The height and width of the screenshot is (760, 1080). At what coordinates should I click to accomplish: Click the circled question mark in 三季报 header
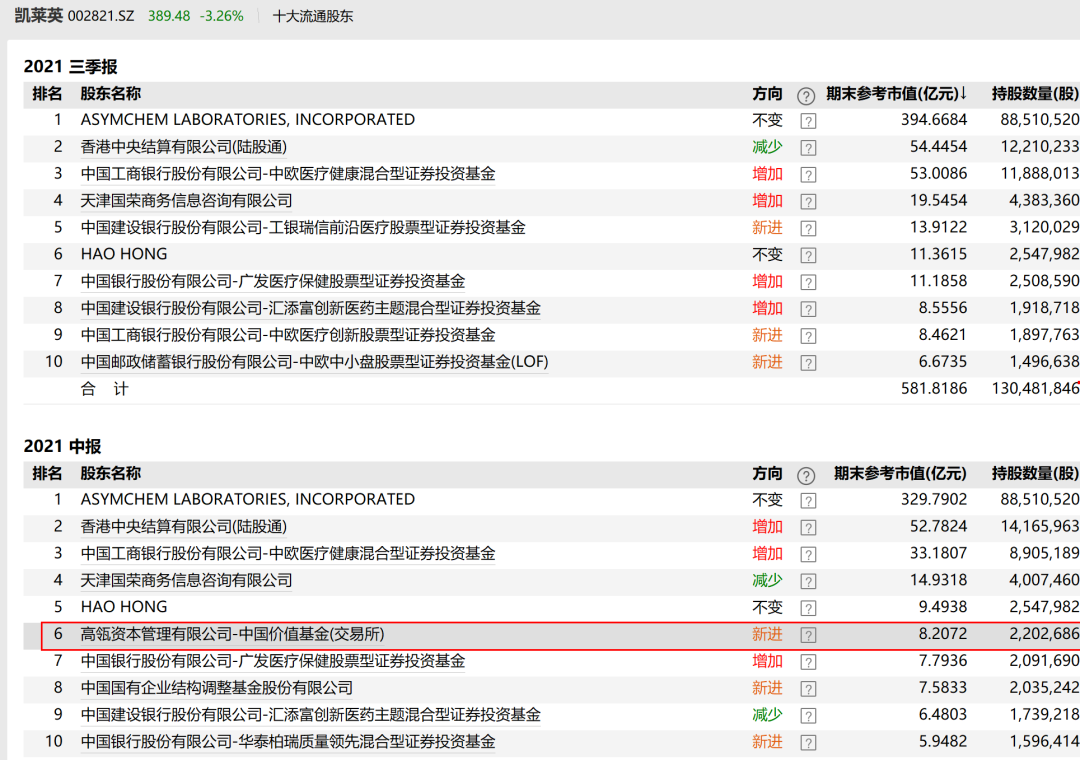[x=806, y=95]
